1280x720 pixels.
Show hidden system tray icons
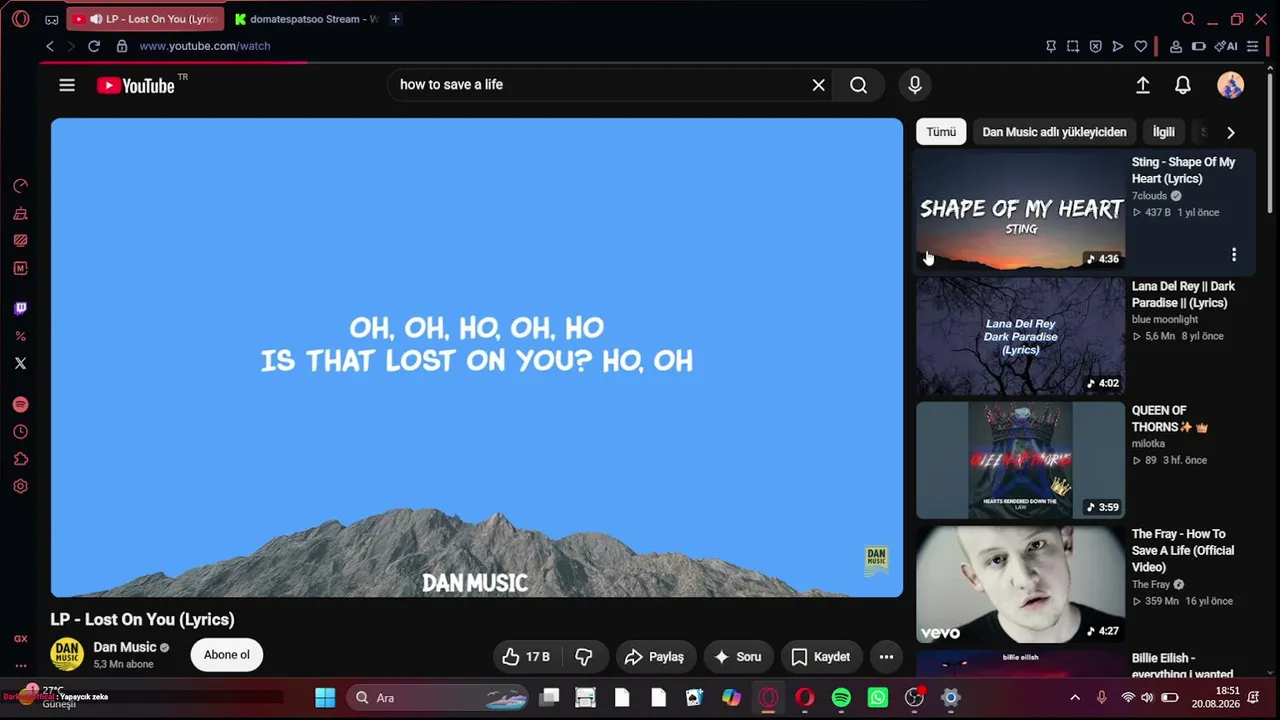pos(1075,698)
